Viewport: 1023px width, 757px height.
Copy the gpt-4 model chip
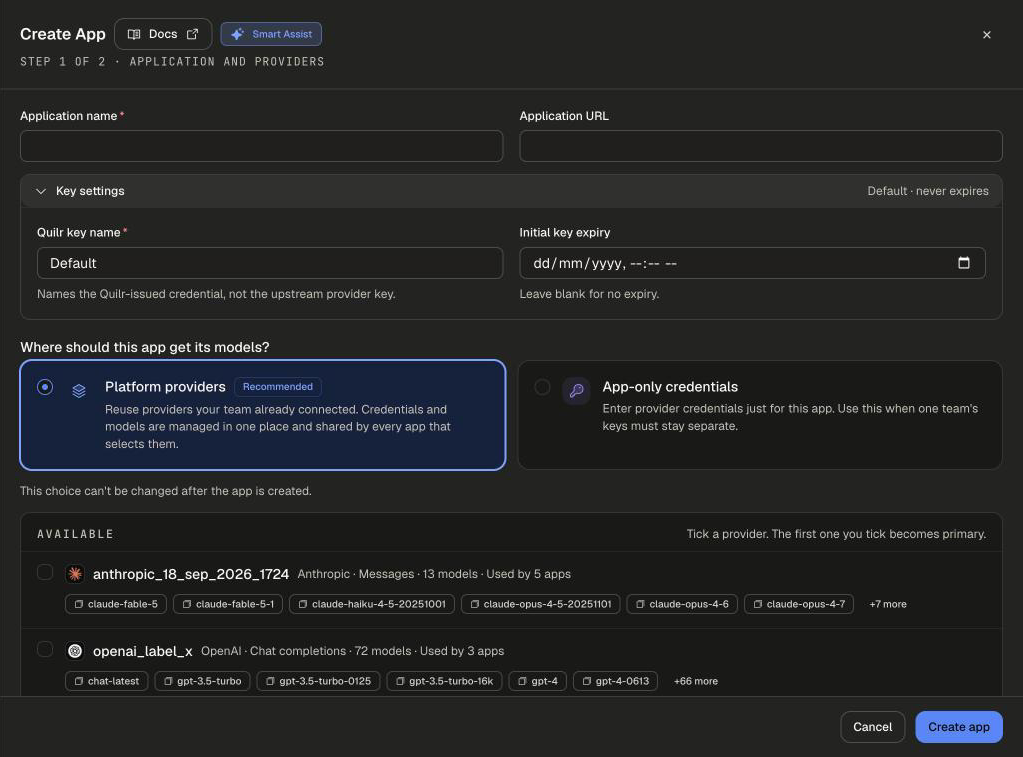coord(538,681)
